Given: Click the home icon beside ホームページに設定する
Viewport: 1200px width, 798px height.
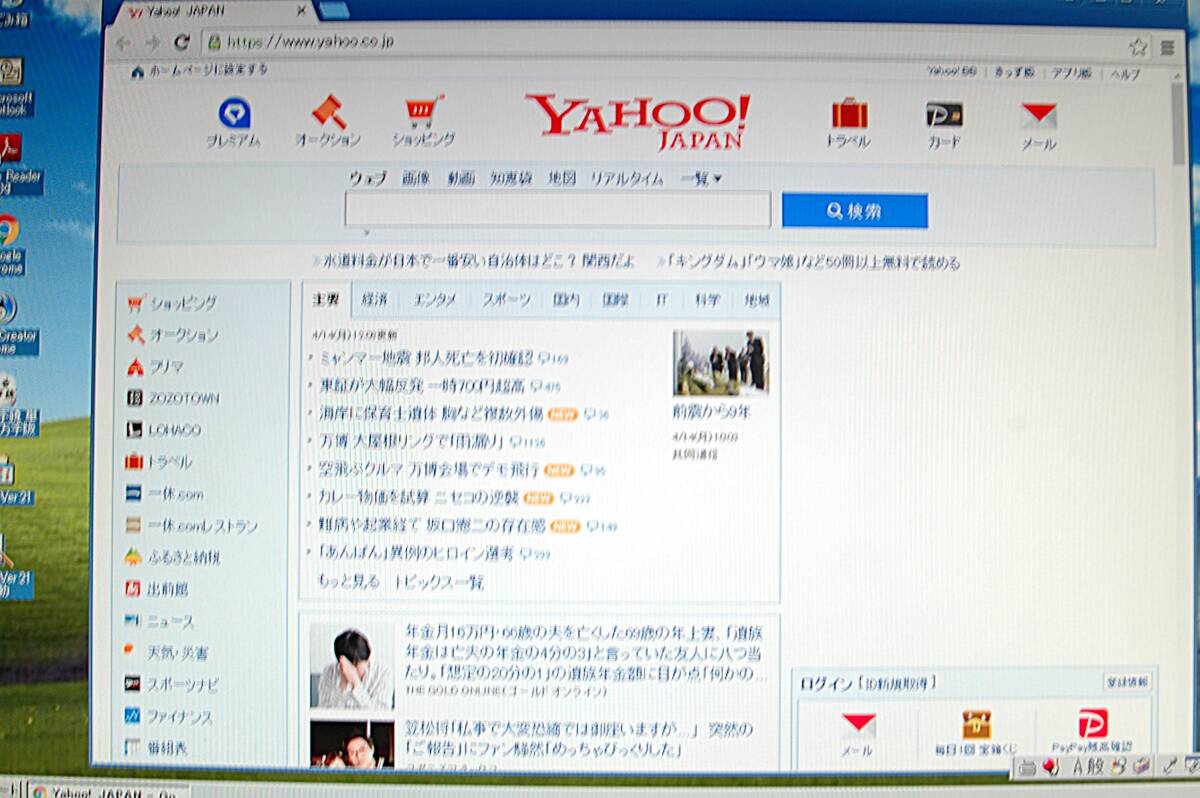Looking at the screenshot, I should 138,71.
